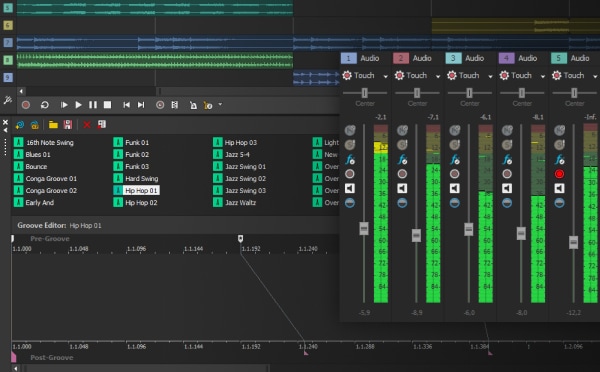The image size is (600, 372).
Task: Click automation gear icon on channel 5
Action: pos(557,75)
